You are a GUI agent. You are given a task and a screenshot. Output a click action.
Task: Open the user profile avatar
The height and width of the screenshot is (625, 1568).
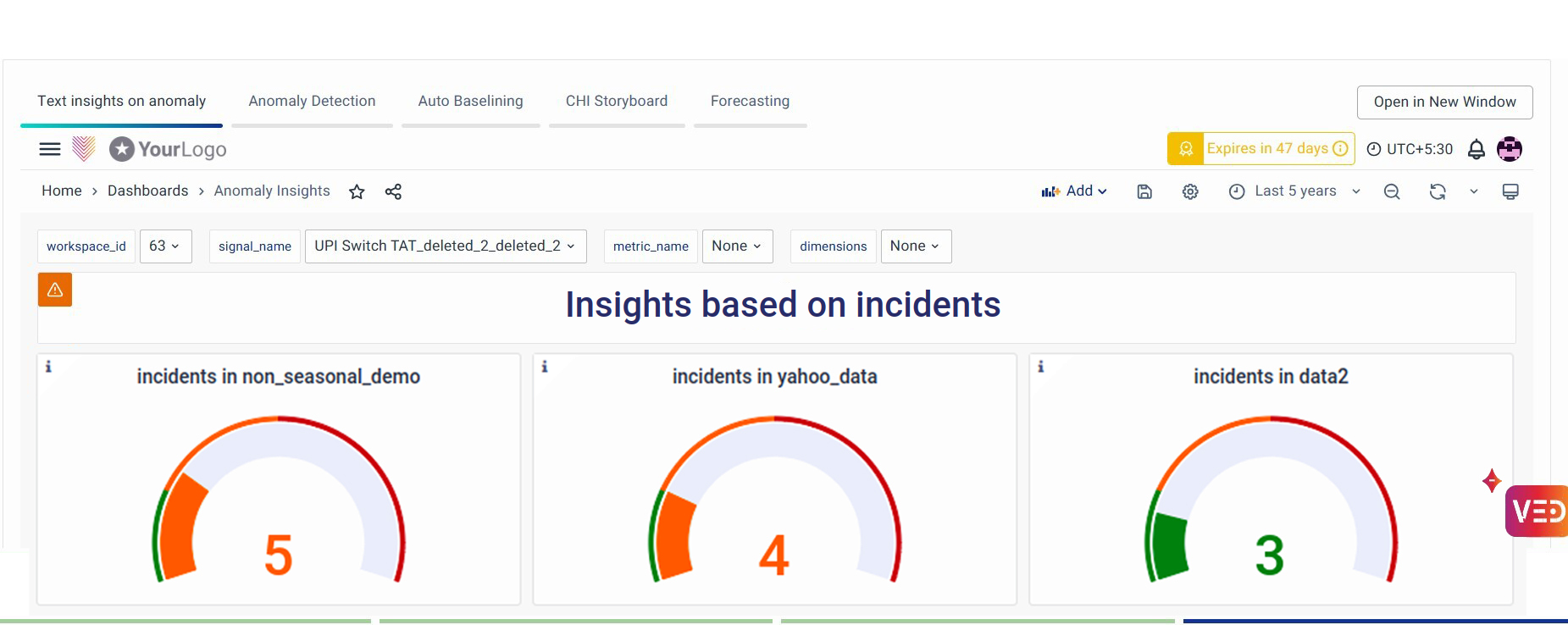click(x=1510, y=149)
